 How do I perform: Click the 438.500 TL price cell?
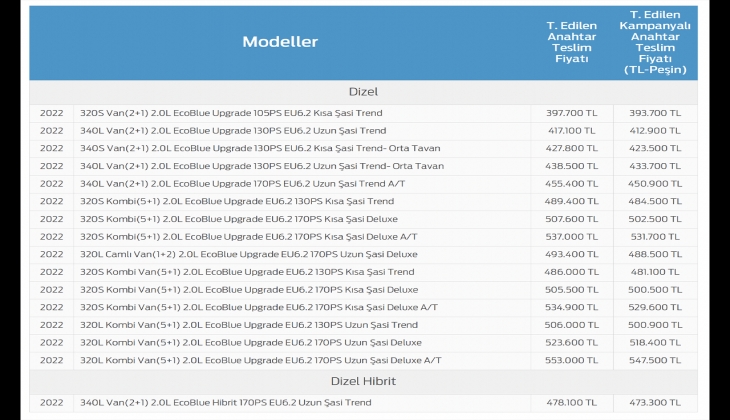click(x=573, y=166)
